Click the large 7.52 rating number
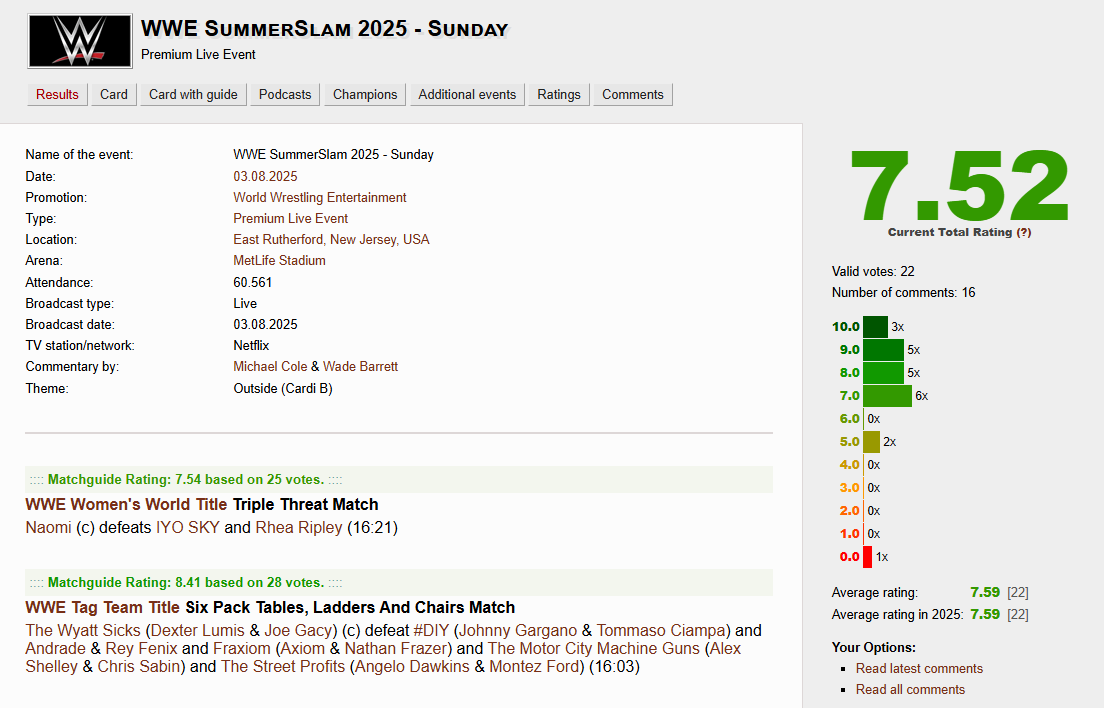Screen dimensions: 1104x708 [960, 185]
